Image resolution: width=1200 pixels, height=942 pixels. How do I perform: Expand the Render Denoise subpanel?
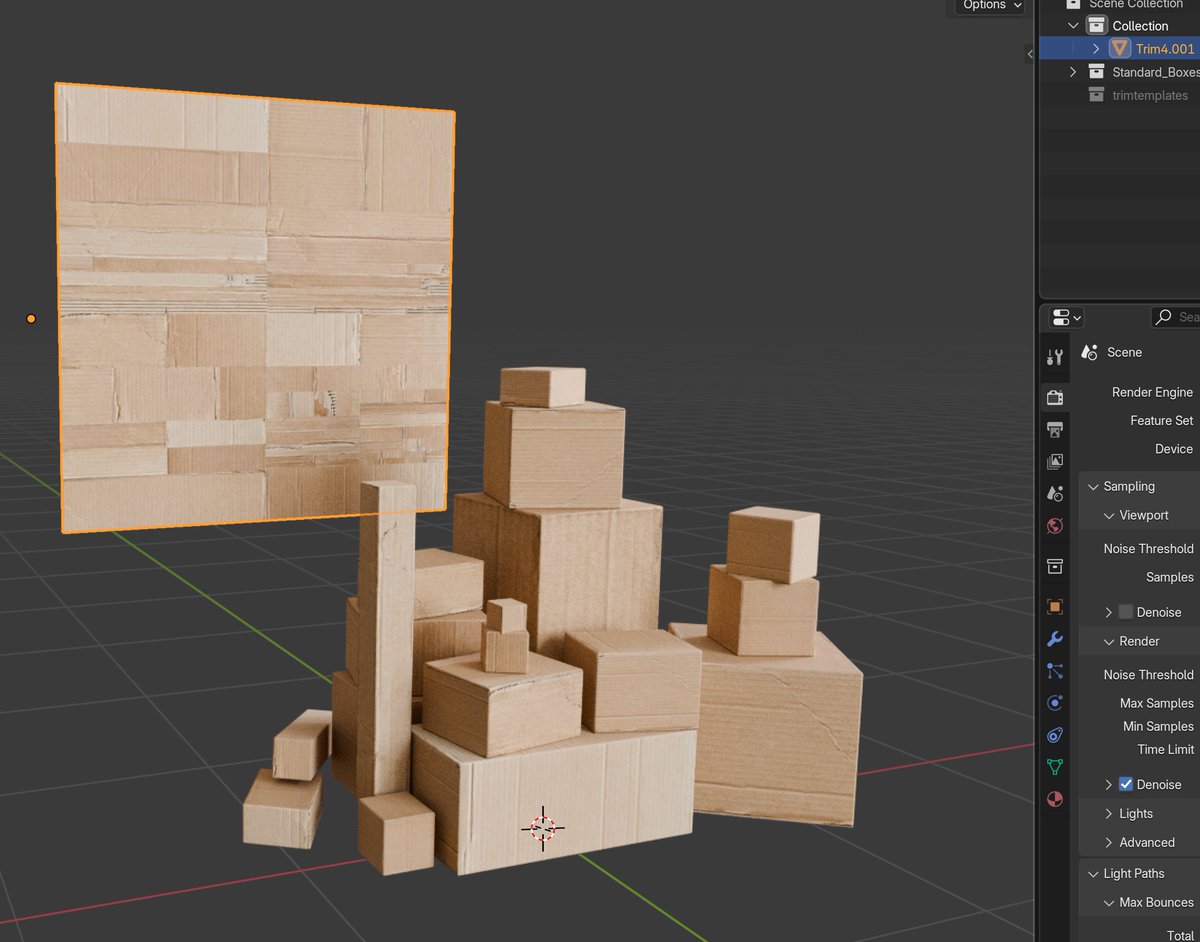pyautogui.click(x=1109, y=785)
